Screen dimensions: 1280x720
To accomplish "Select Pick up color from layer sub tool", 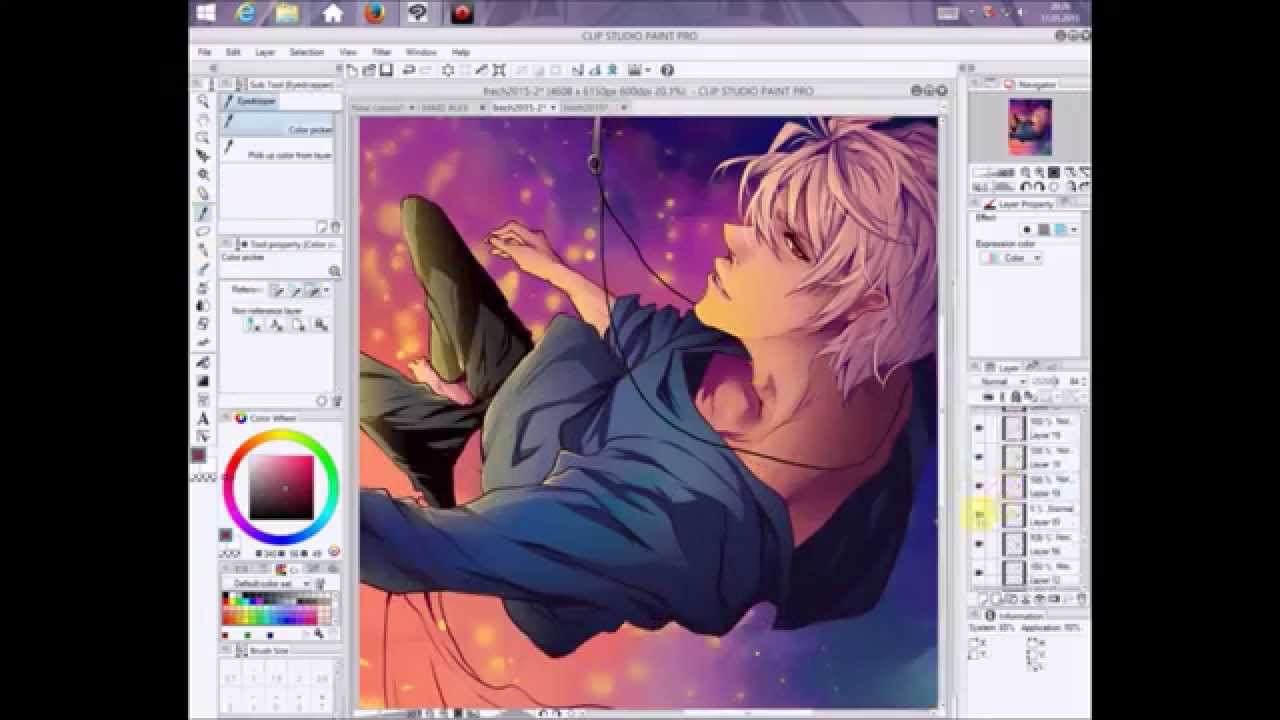I will coord(279,151).
